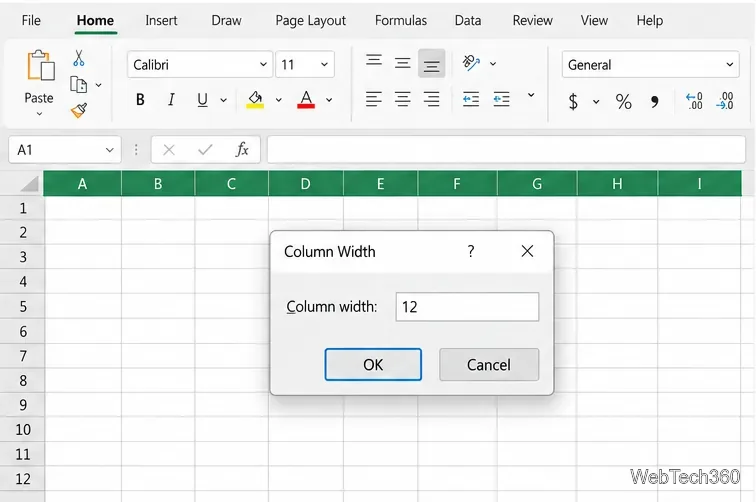Viewport: 756px width, 502px height.
Task: Switch to the Insert tab
Action: (161, 20)
